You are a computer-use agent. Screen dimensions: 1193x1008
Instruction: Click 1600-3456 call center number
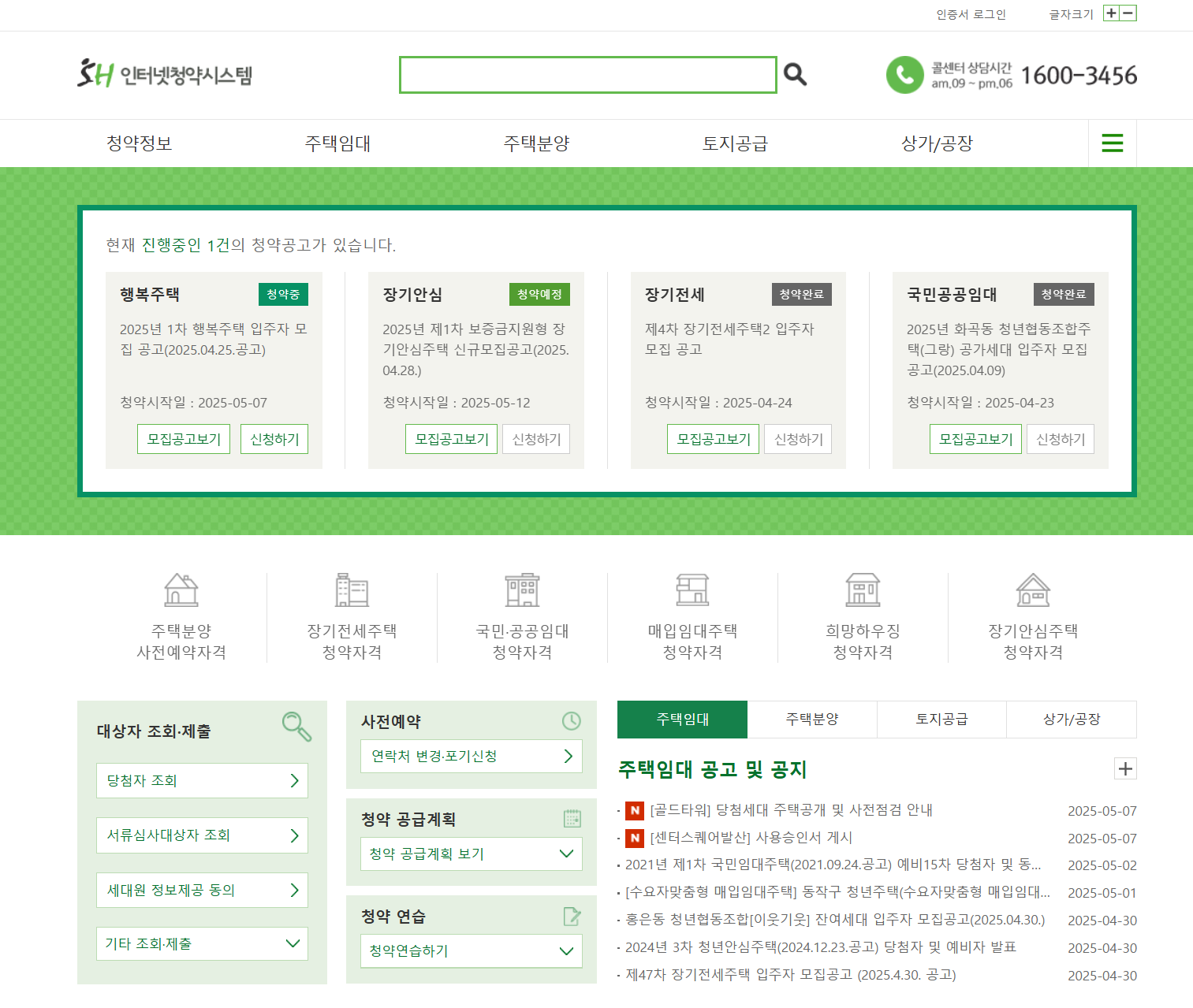[x=1079, y=76]
